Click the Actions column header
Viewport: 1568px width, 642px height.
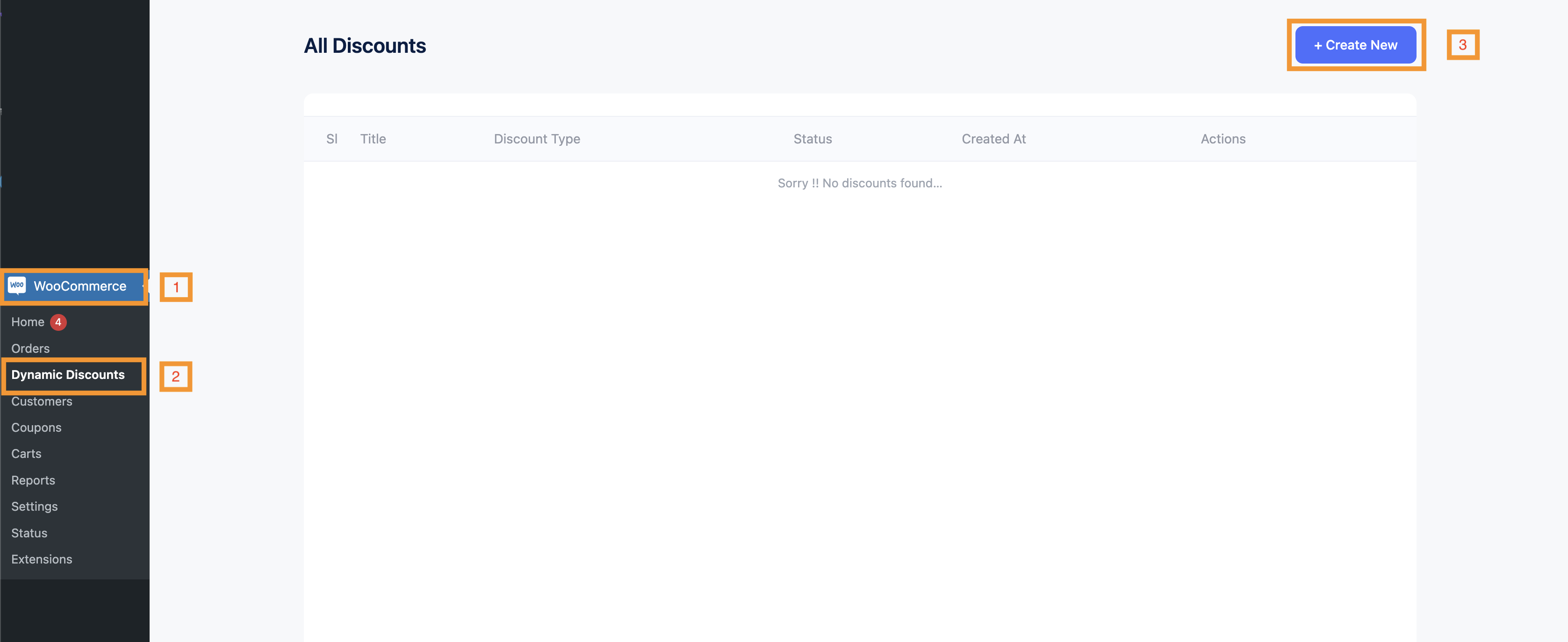coord(1223,139)
